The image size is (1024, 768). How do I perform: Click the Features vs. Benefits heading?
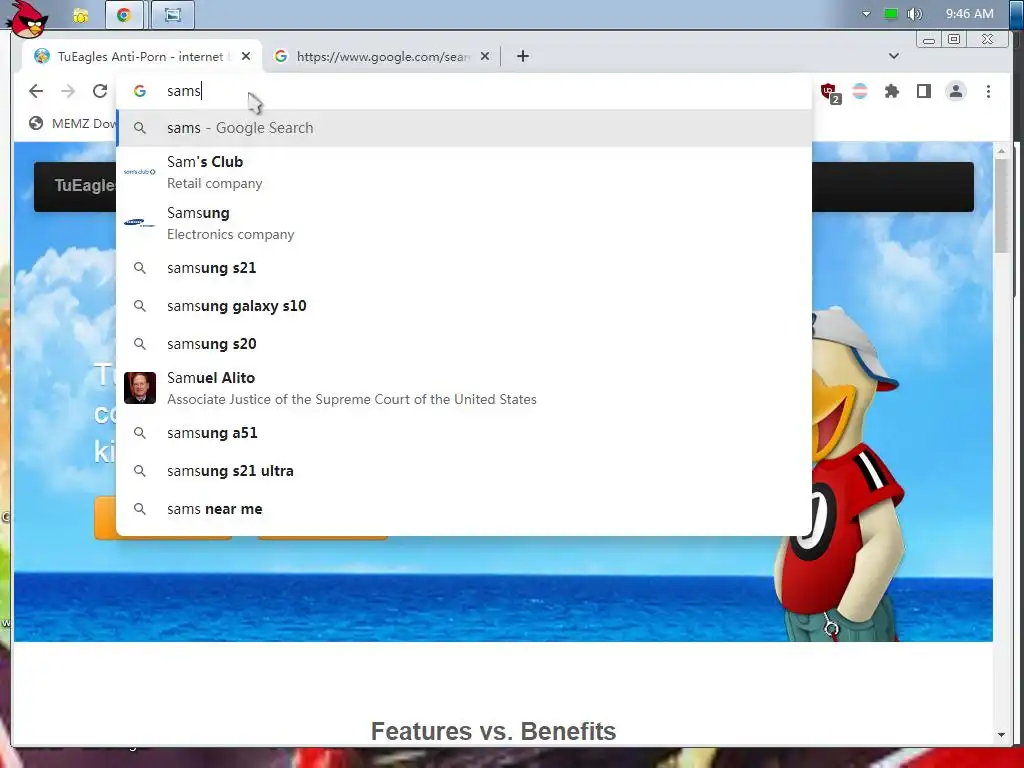[493, 731]
